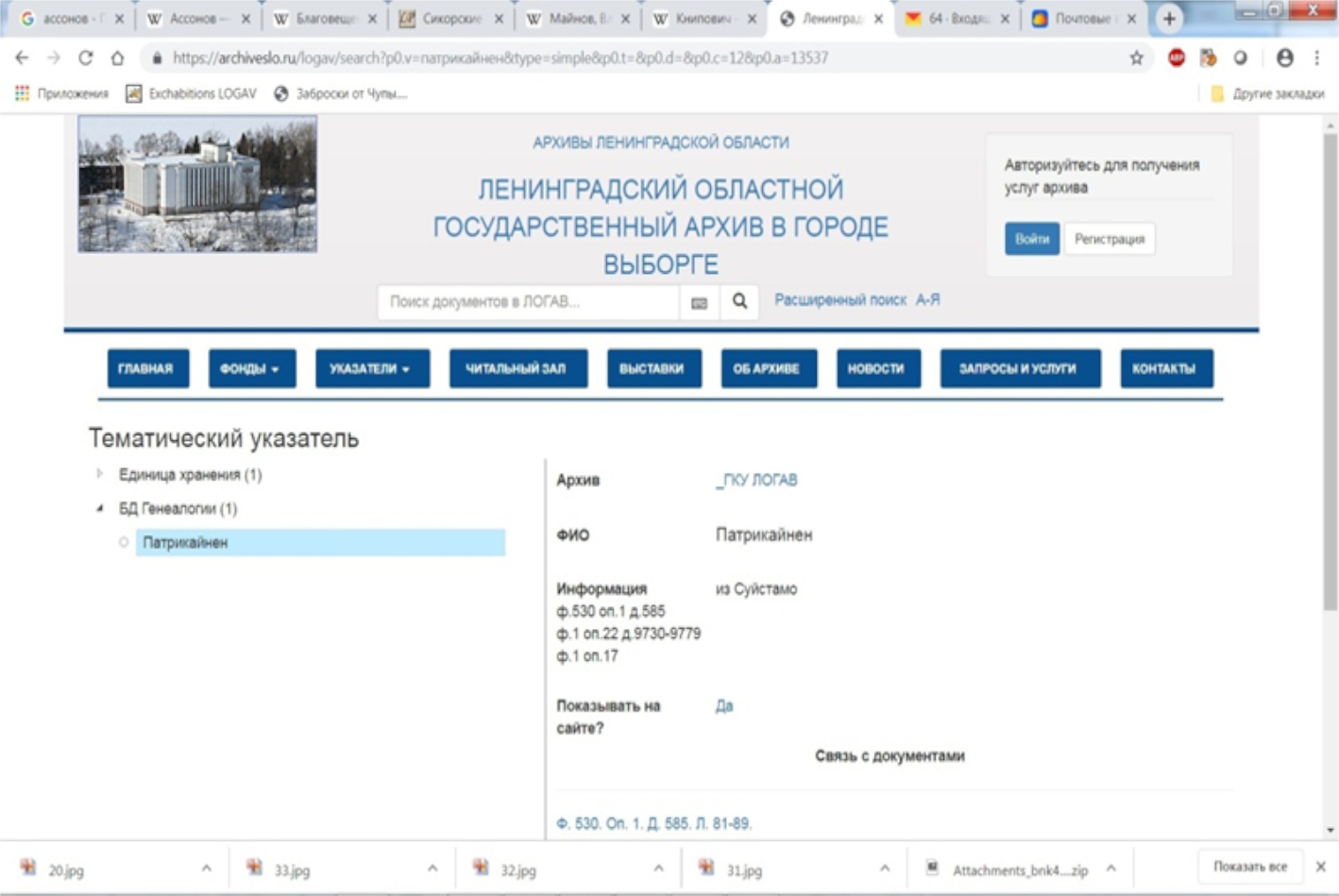The image size is (1339, 896).
Task: Open the ФОНДЫ dropdown menu
Action: pyautogui.click(x=251, y=368)
